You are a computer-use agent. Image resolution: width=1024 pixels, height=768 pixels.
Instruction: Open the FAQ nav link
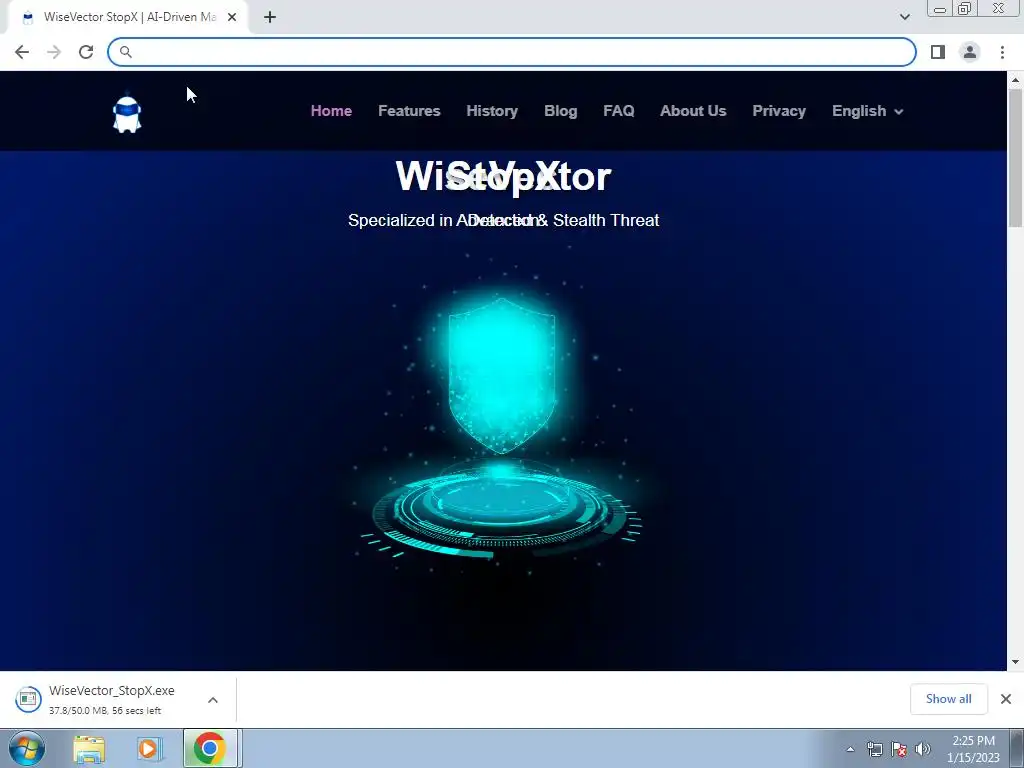(618, 111)
